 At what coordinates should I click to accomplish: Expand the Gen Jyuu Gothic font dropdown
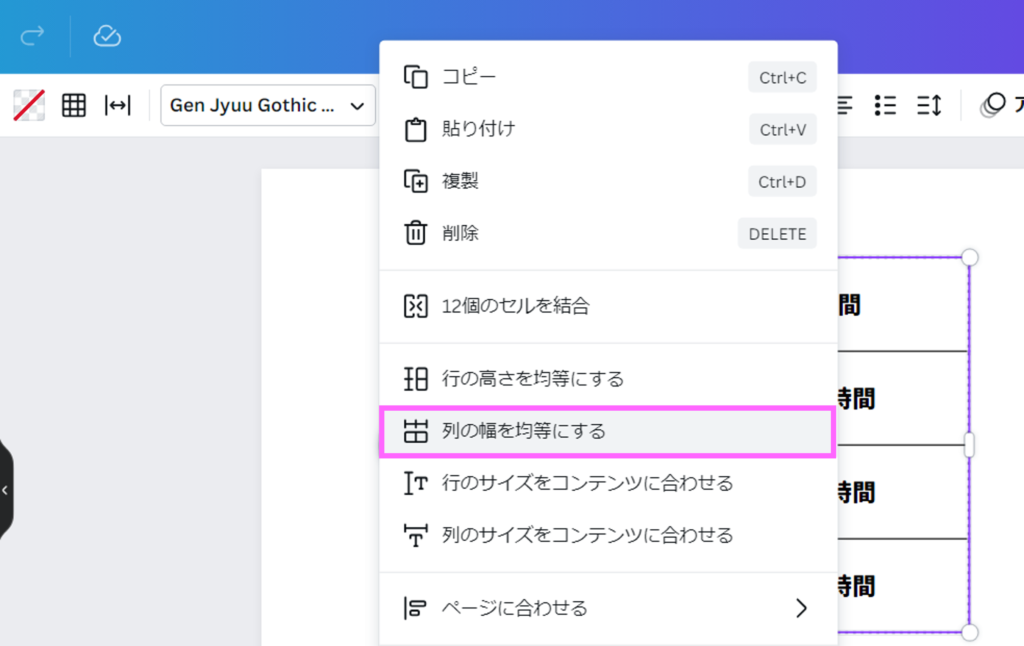(267, 105)
